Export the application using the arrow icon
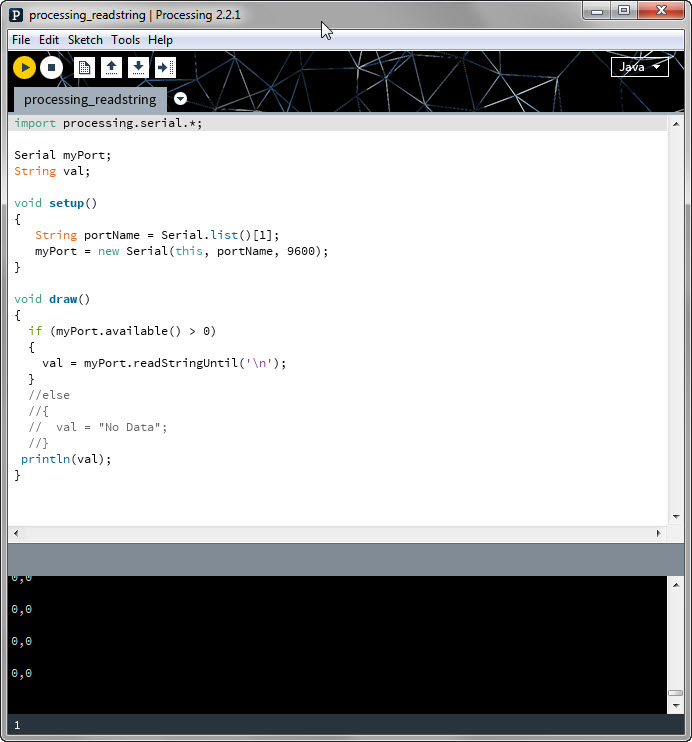This screenshot has height=742, width=692. tap(165, 68)
